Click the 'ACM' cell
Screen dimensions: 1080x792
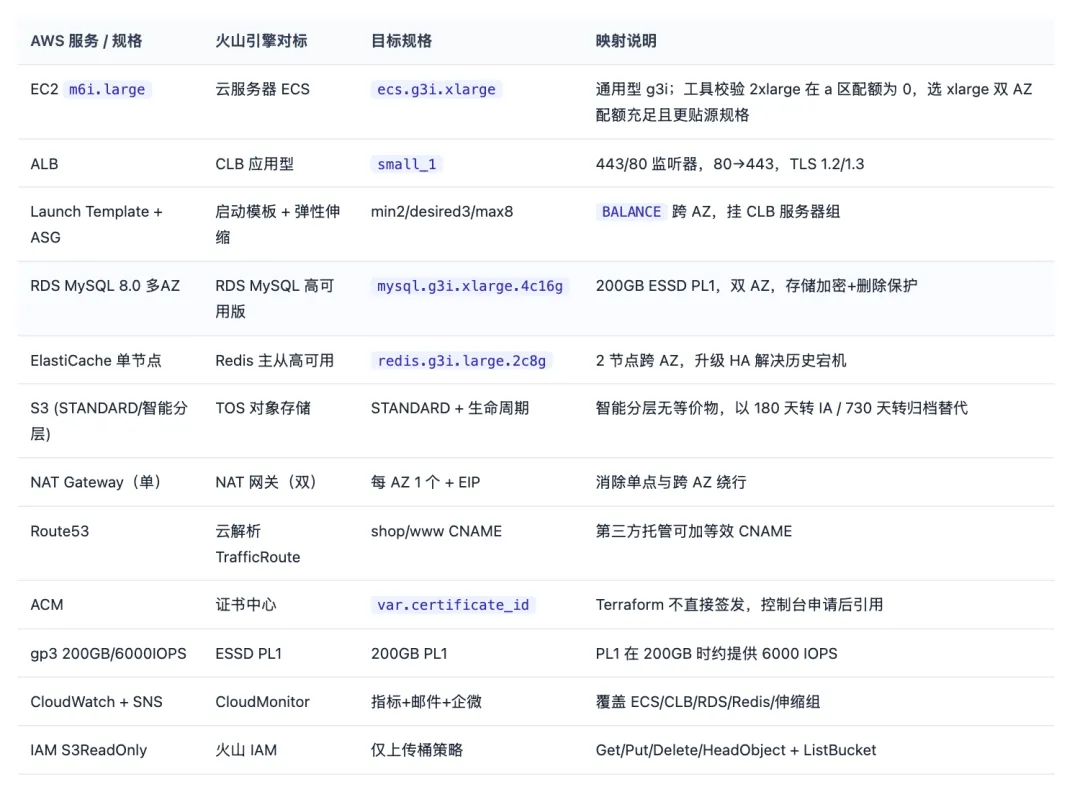(x=46, y=605)
